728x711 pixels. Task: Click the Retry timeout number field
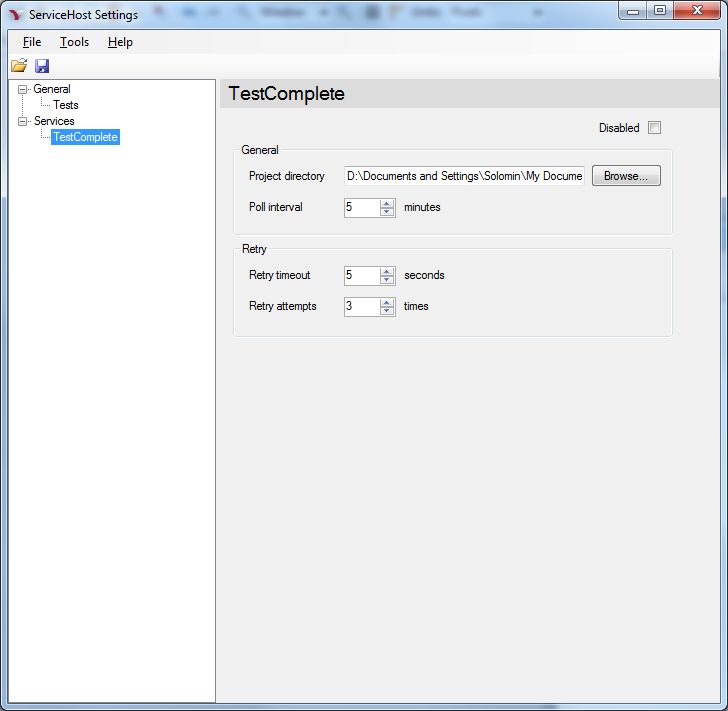362,275
